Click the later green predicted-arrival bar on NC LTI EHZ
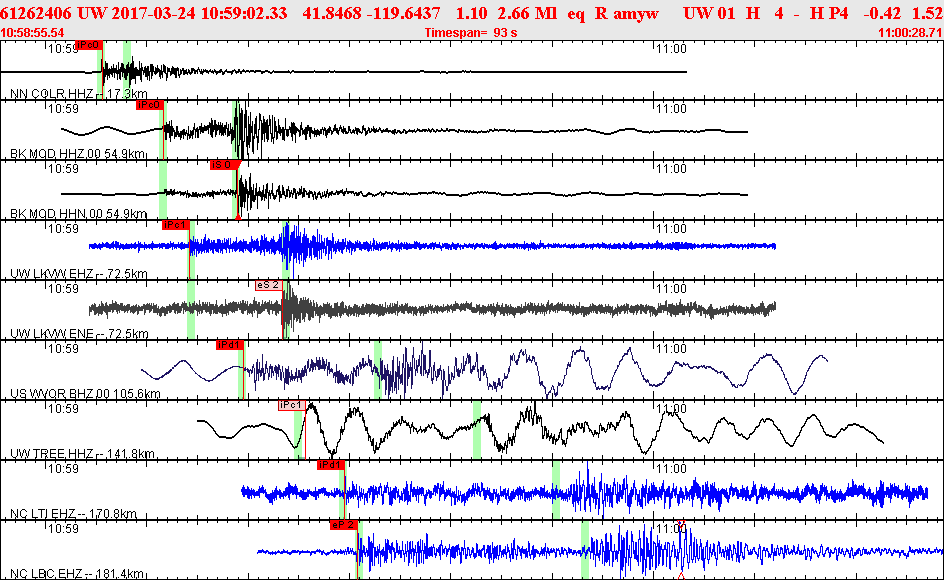Viewport: 944px width, 580px height. coord(556,490)
